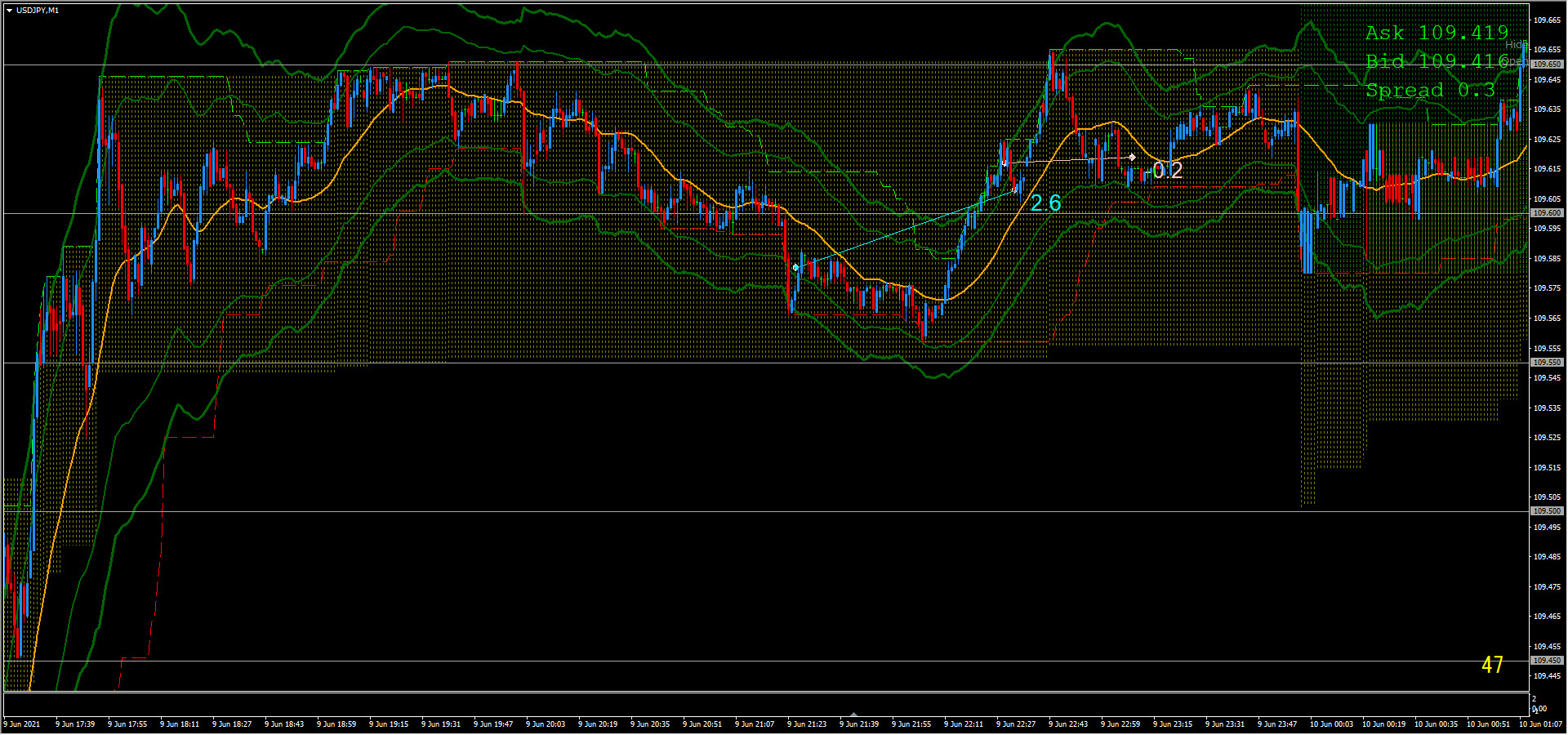
Task: Select the Bid 109.416 label
Action: click(1437, 61)
